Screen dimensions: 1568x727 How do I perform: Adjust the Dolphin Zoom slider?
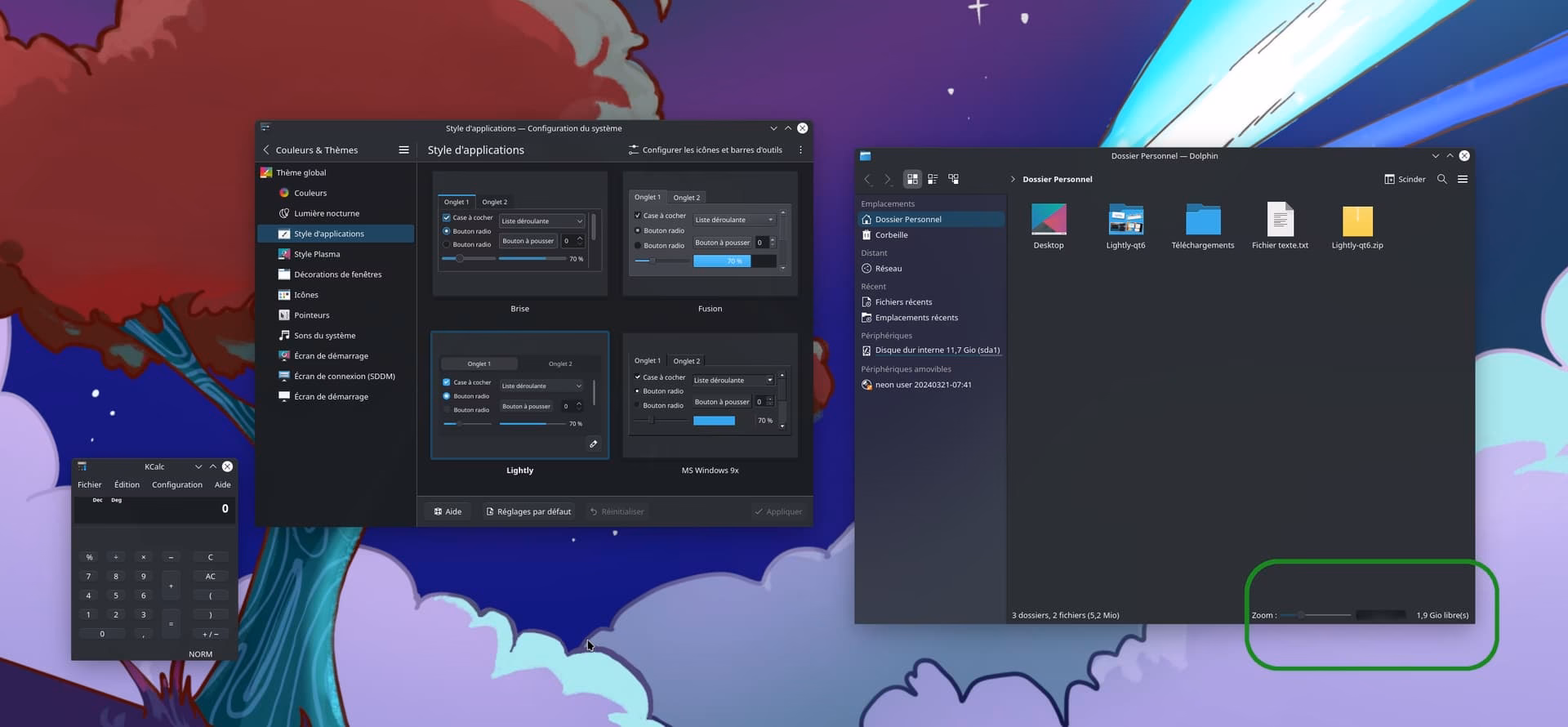1315,615
